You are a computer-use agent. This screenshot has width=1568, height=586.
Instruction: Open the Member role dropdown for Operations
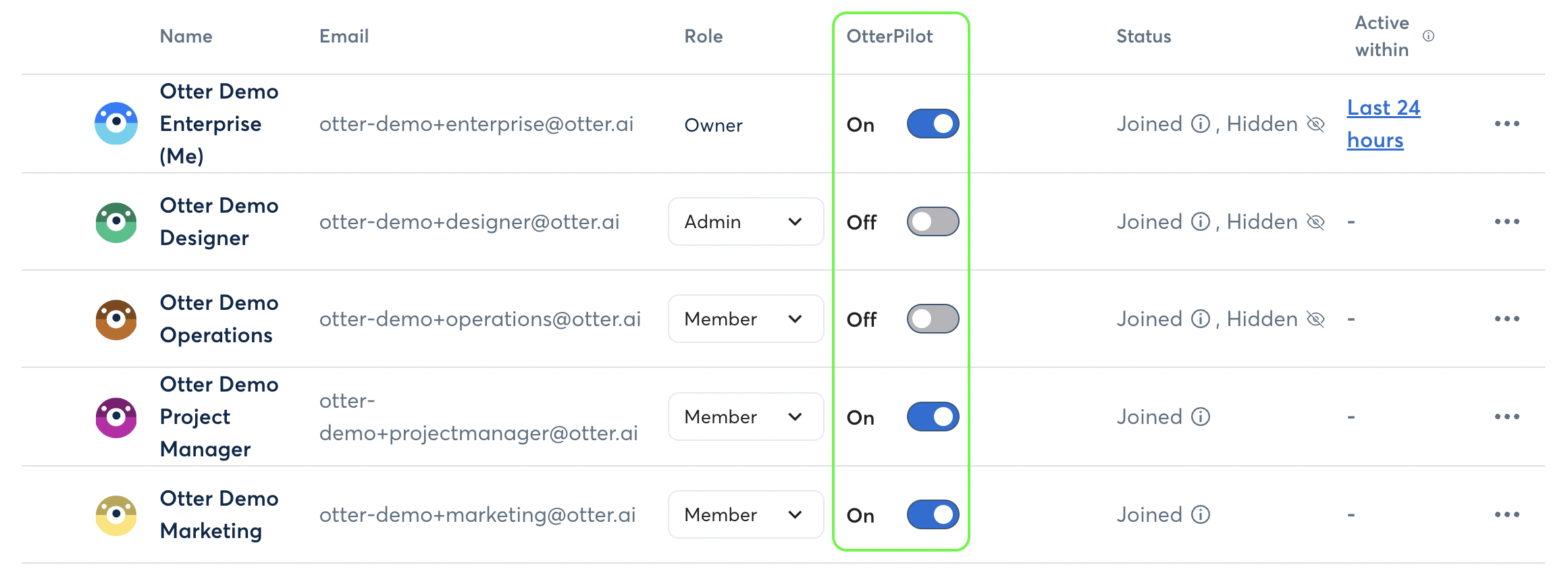pyautogui.click(x=746, y=319)
